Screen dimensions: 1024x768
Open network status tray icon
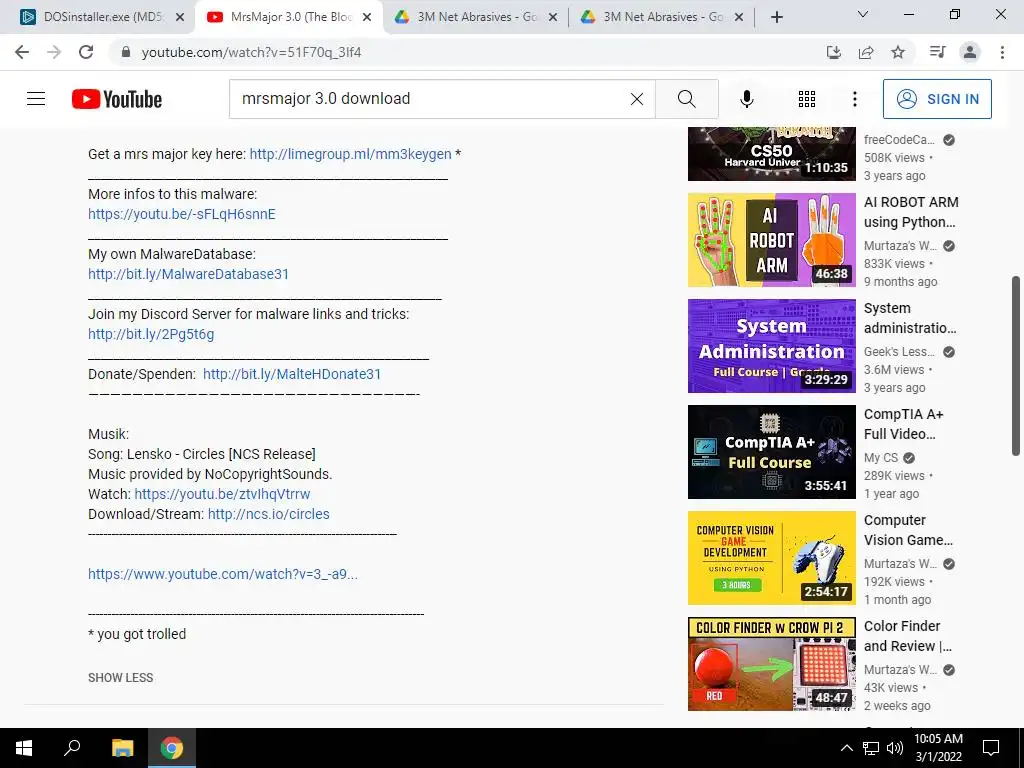point(871,748)
